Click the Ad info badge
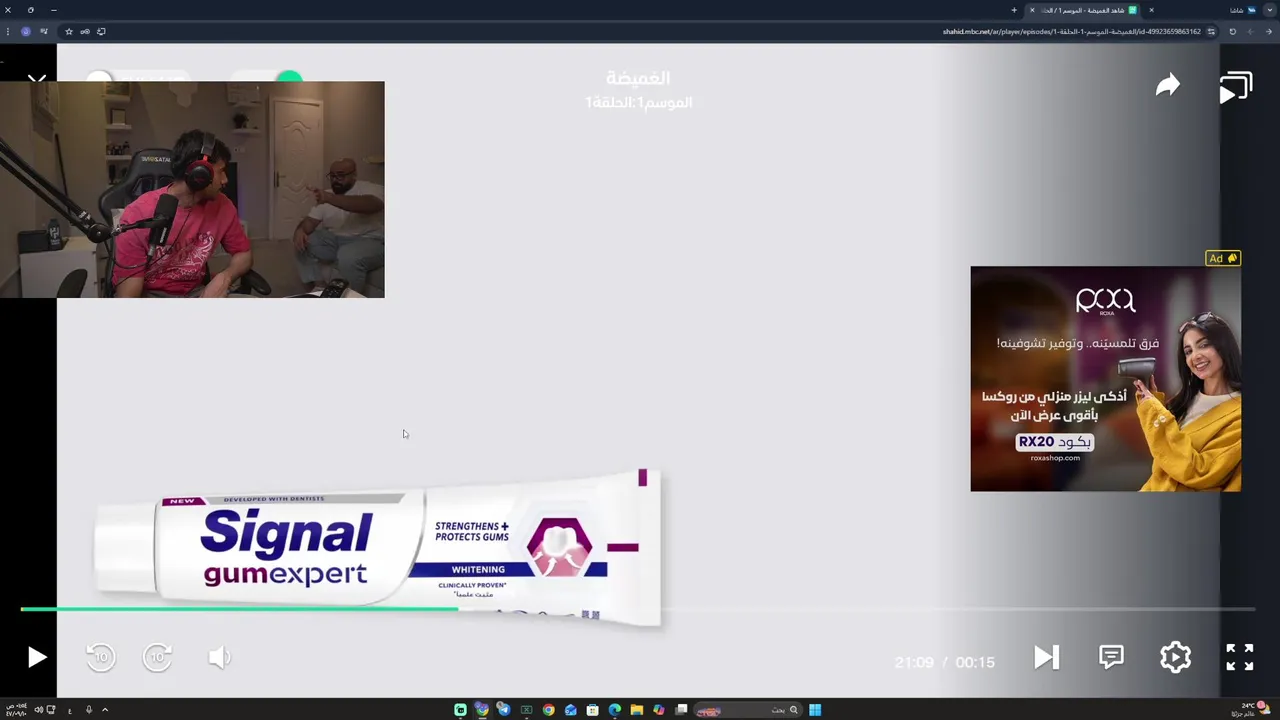This screenshot has width=1280, height=720. click(x=1222, y=258)
